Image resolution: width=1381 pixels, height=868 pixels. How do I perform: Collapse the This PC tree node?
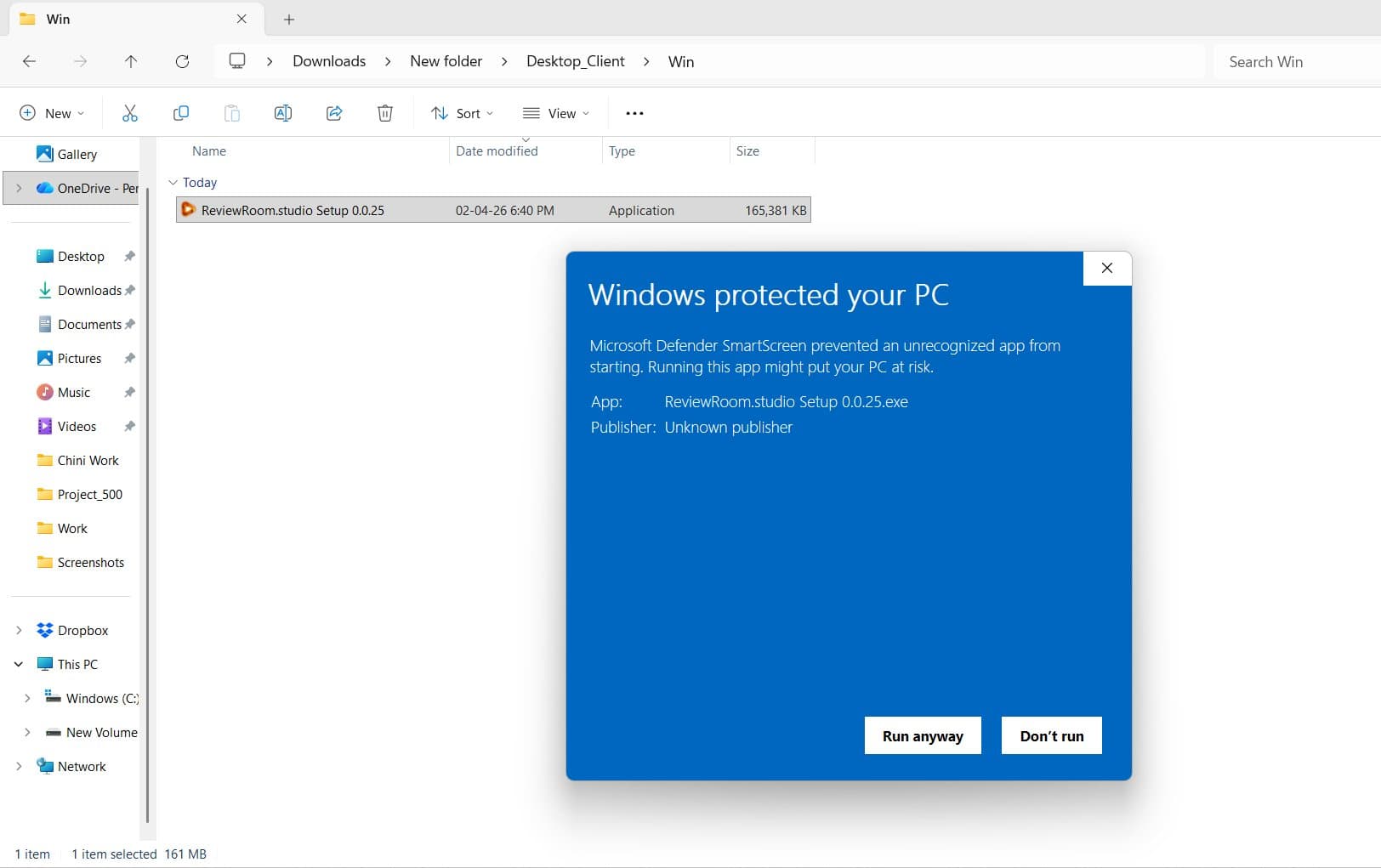tap(19, 664)
